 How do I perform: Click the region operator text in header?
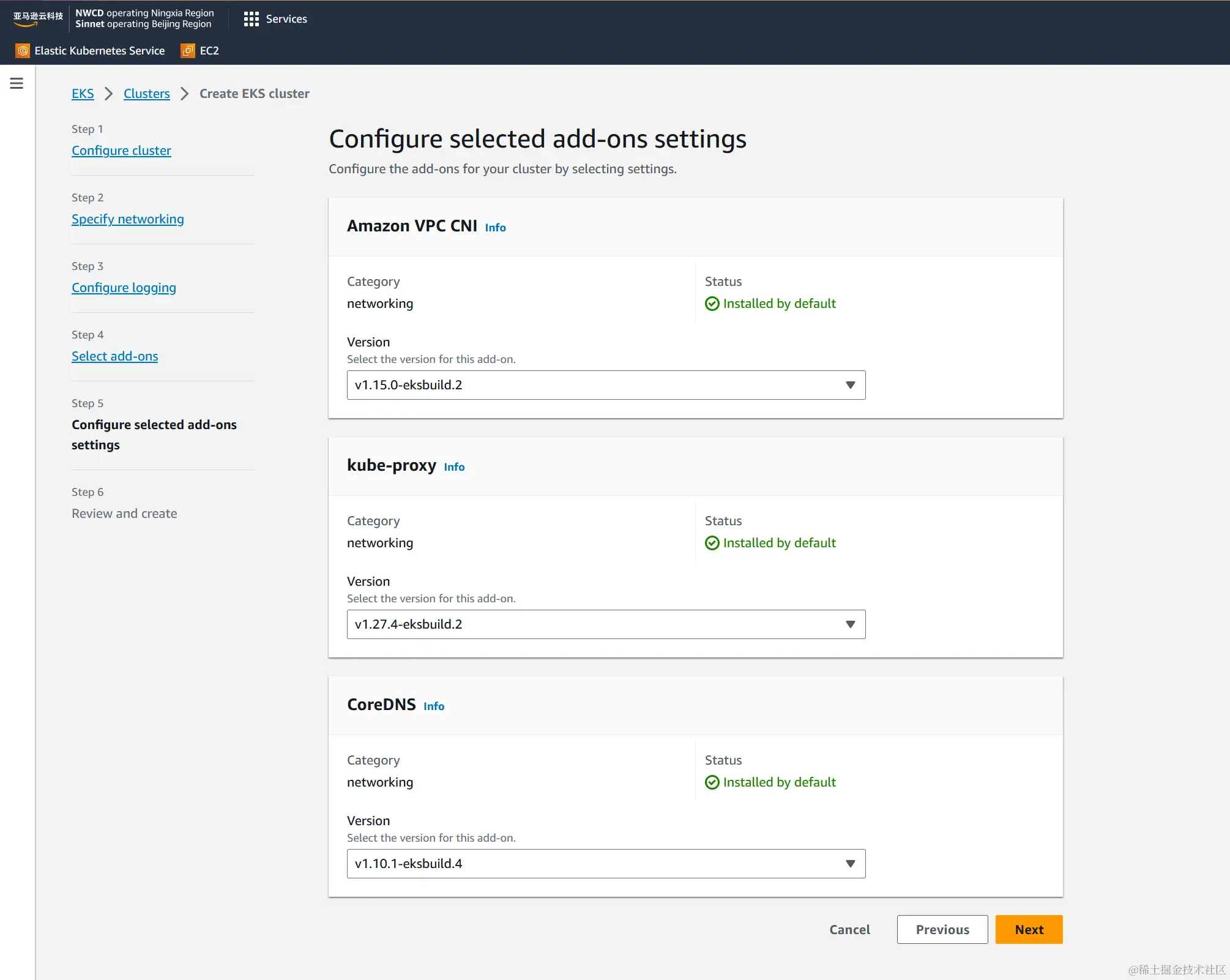tap(144, 19)
